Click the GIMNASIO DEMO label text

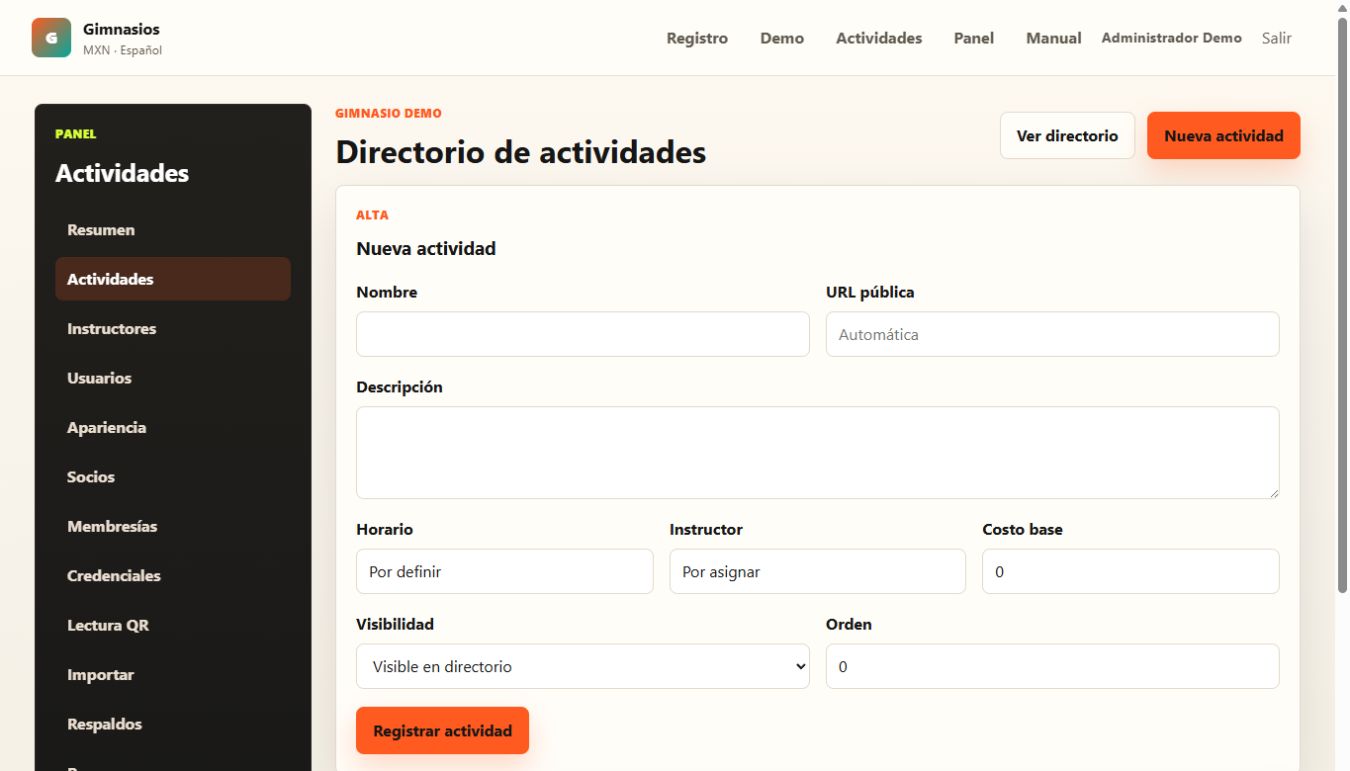[388, 114]
